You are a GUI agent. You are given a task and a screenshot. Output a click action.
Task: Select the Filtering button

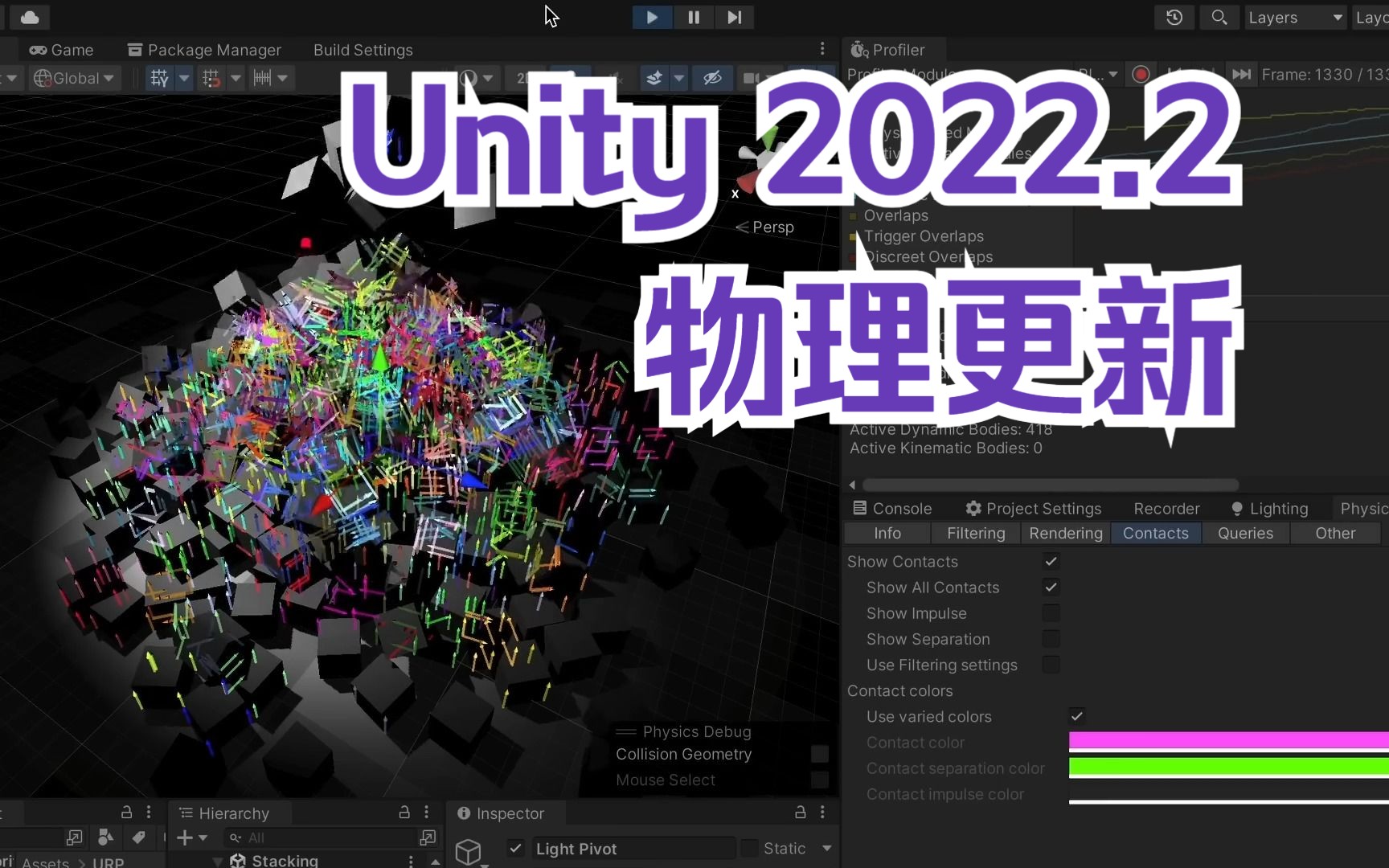click(x=976, y=534)
